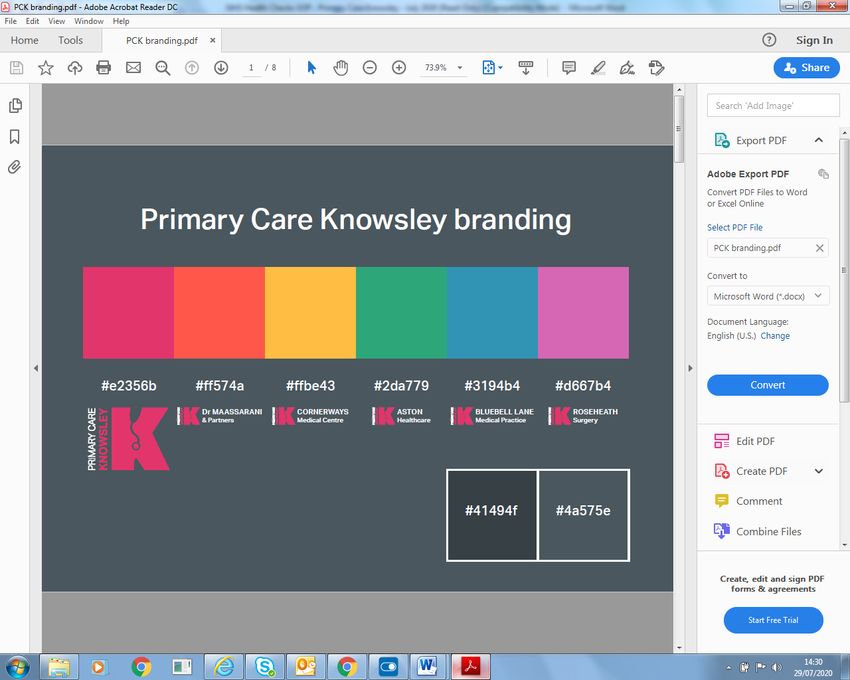This screenshot has height=680, width=850.
Task: Click the Sign In link
Action: tap(814, 40)
